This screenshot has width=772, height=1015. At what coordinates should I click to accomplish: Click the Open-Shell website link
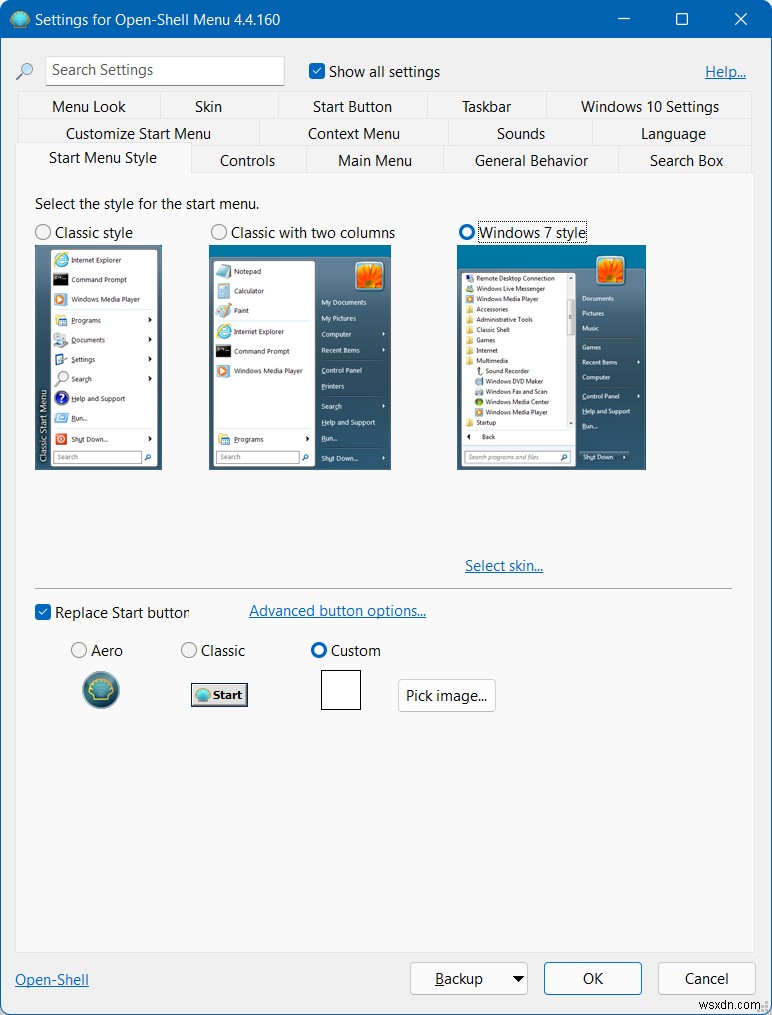(52, 979)
